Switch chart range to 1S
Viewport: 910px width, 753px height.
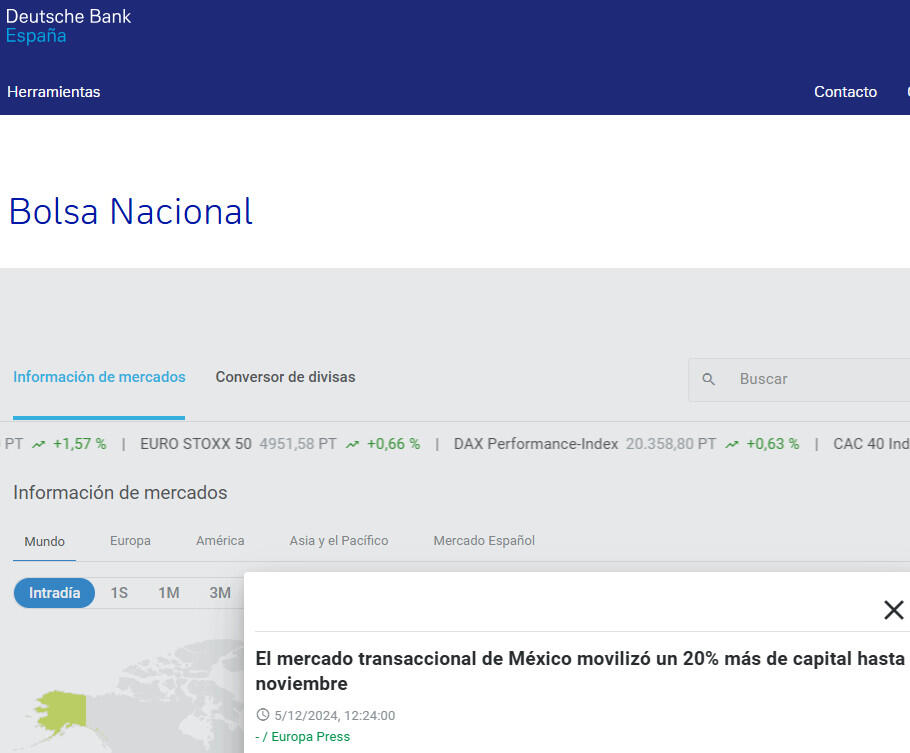point(119,593)
